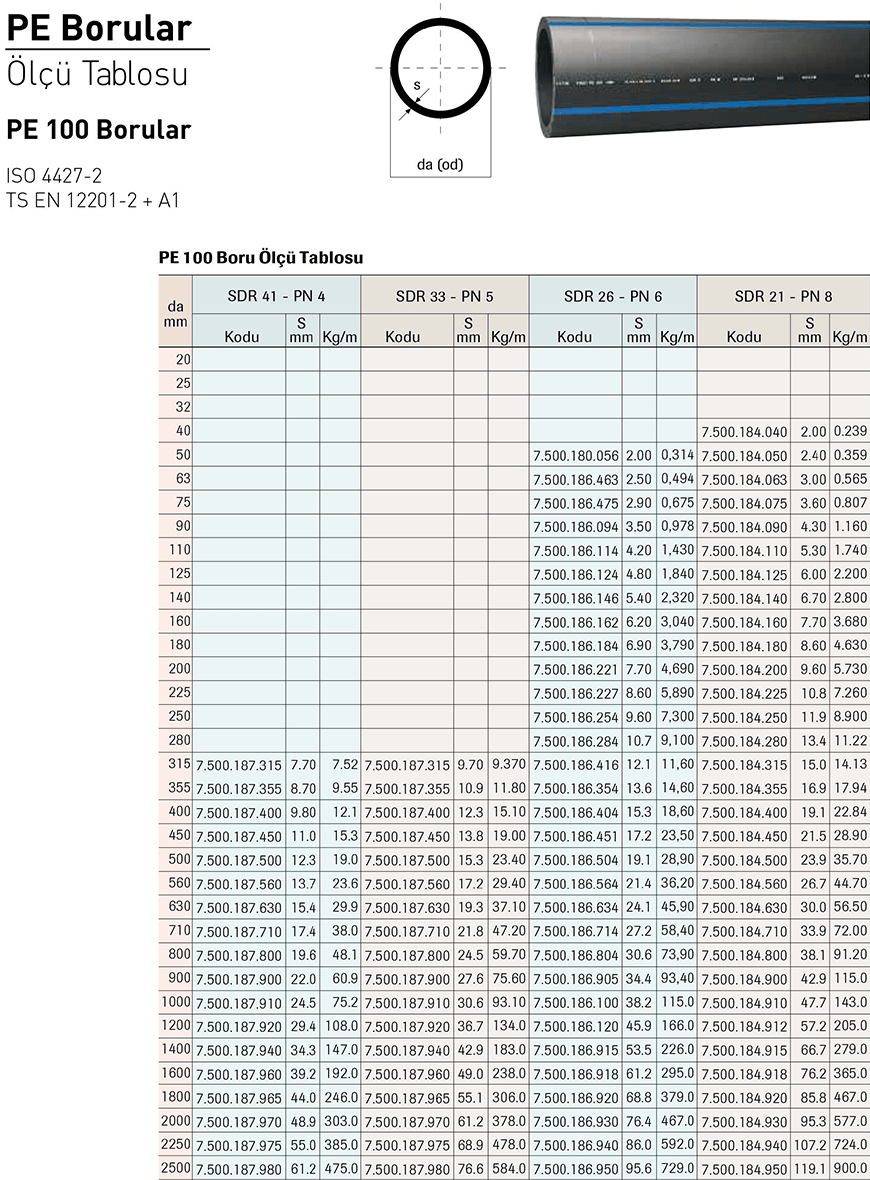Select the 'PE Borular' main title
This screenshot has width=870, height=1180.
[x=98, y=27]
